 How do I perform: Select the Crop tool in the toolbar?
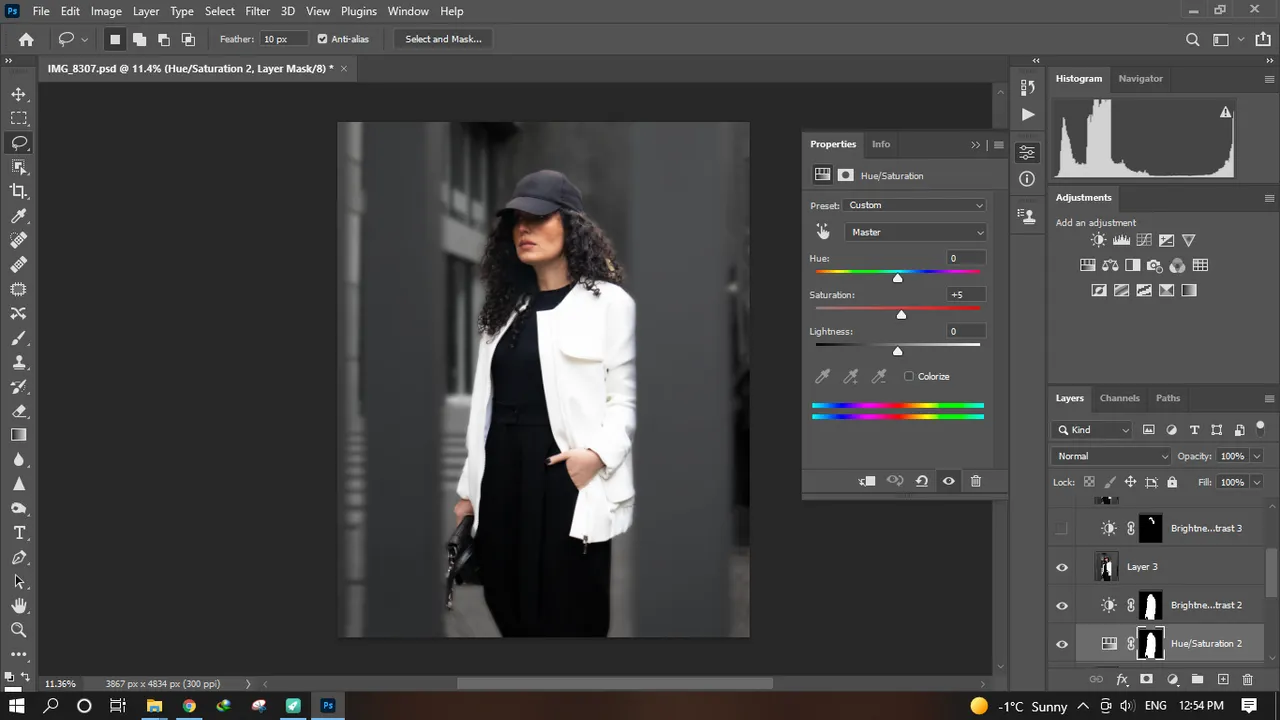[19, 191]
